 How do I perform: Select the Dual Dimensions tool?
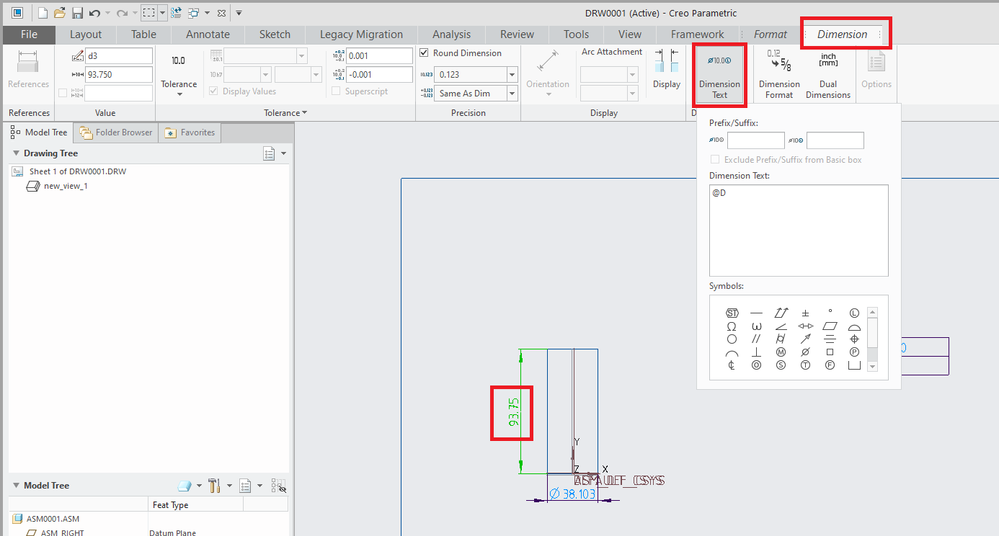tap(828, 73)
